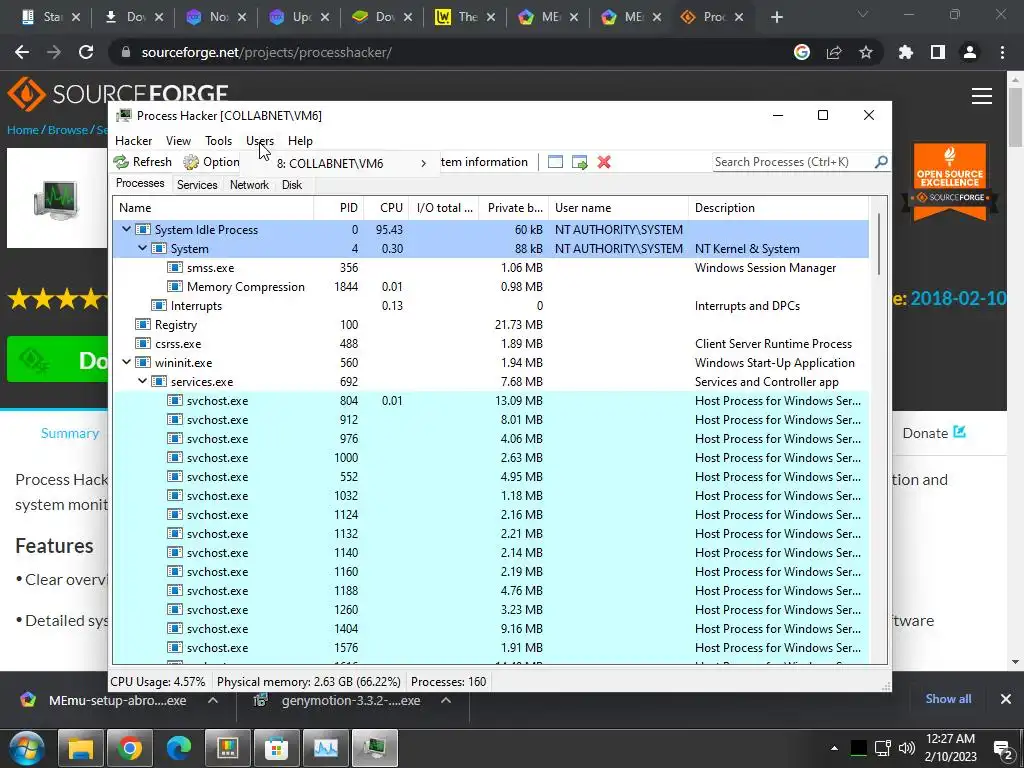Open Chrome's three-dot menu

[x=1002, y=52]
